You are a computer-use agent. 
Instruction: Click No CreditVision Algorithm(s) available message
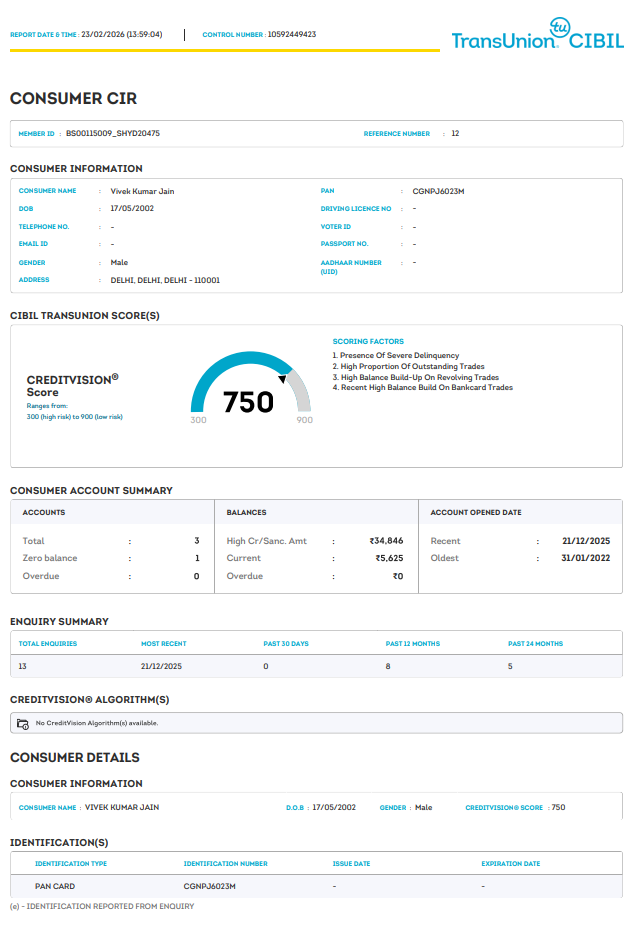(x=97, y=723)
